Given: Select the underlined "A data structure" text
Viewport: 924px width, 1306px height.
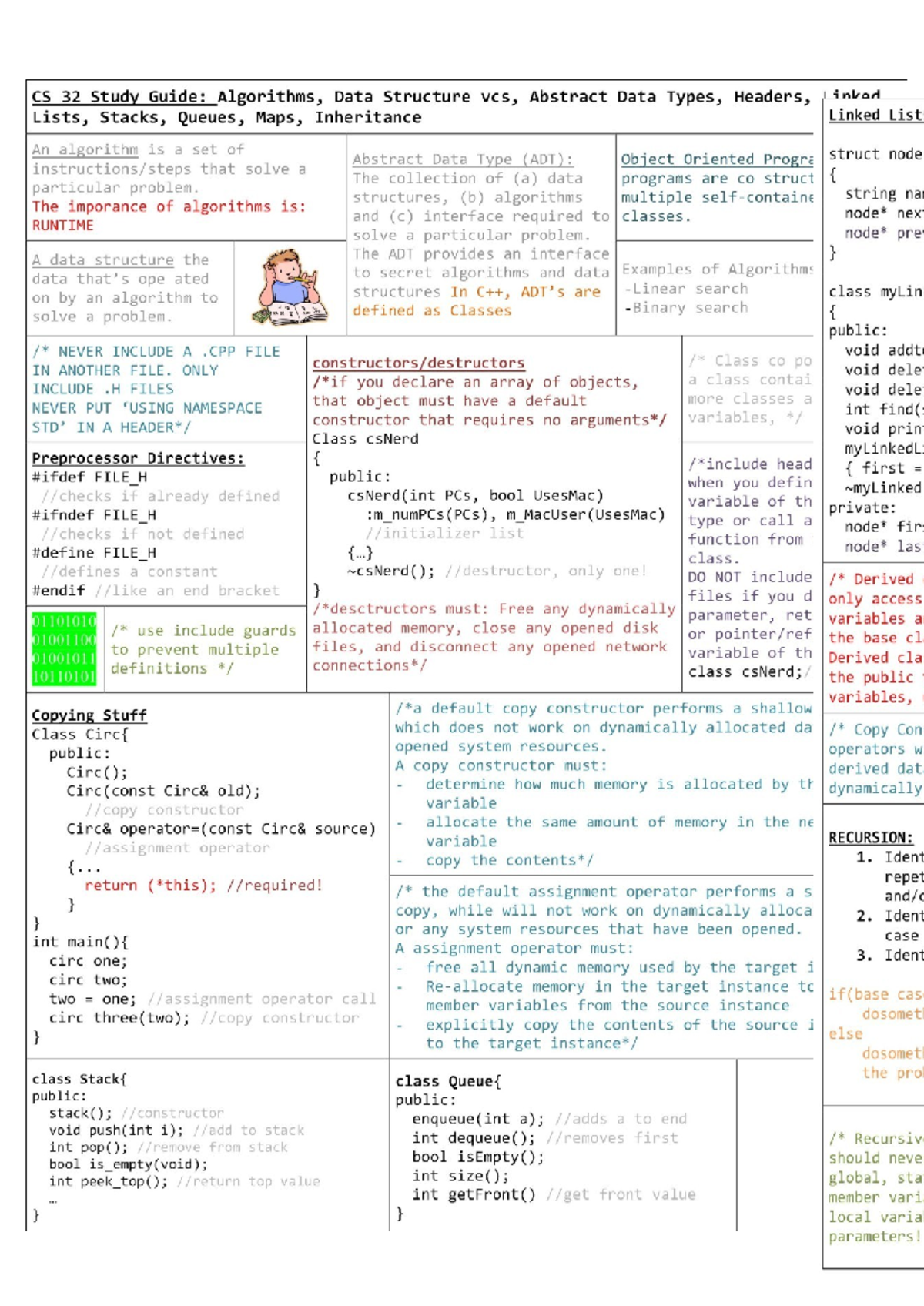Looking at the screenshot, I should [103, 260].
